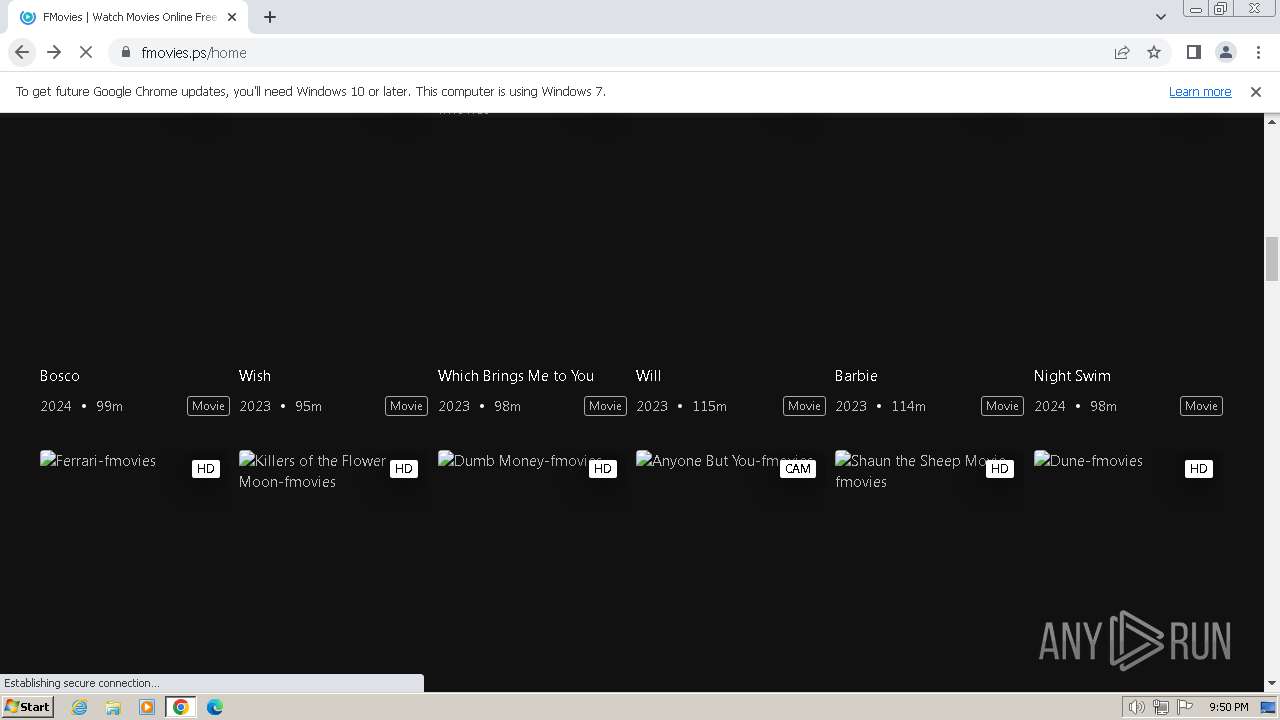Open the Learn more link

click(1200, 91)
